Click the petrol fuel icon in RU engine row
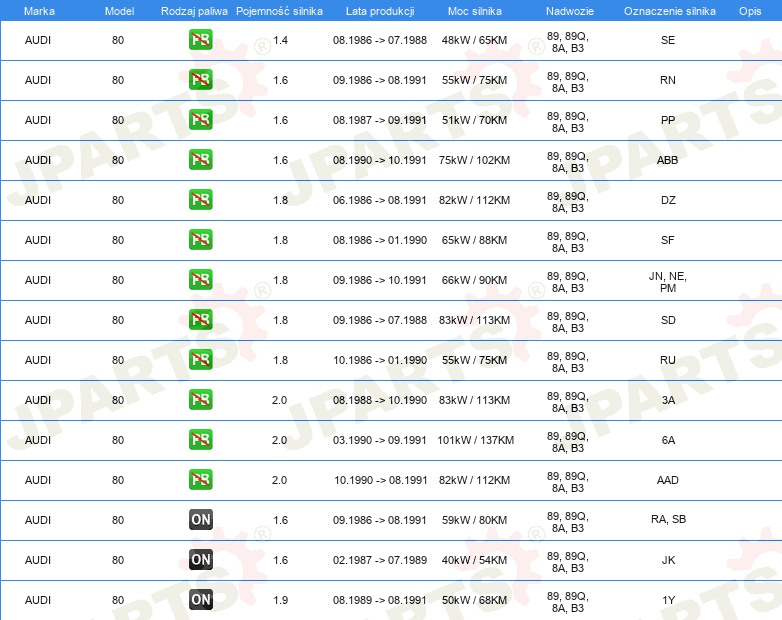This screenshot has width=782, height=620. 200,360
